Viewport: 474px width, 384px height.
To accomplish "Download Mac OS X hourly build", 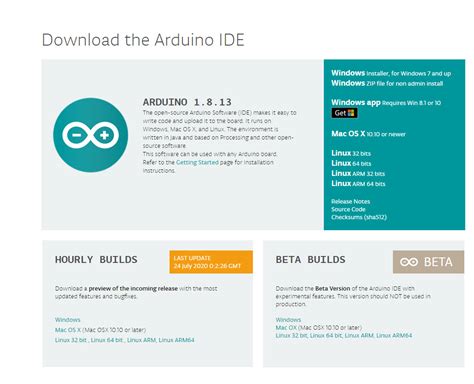I will [x=68, y=330].
